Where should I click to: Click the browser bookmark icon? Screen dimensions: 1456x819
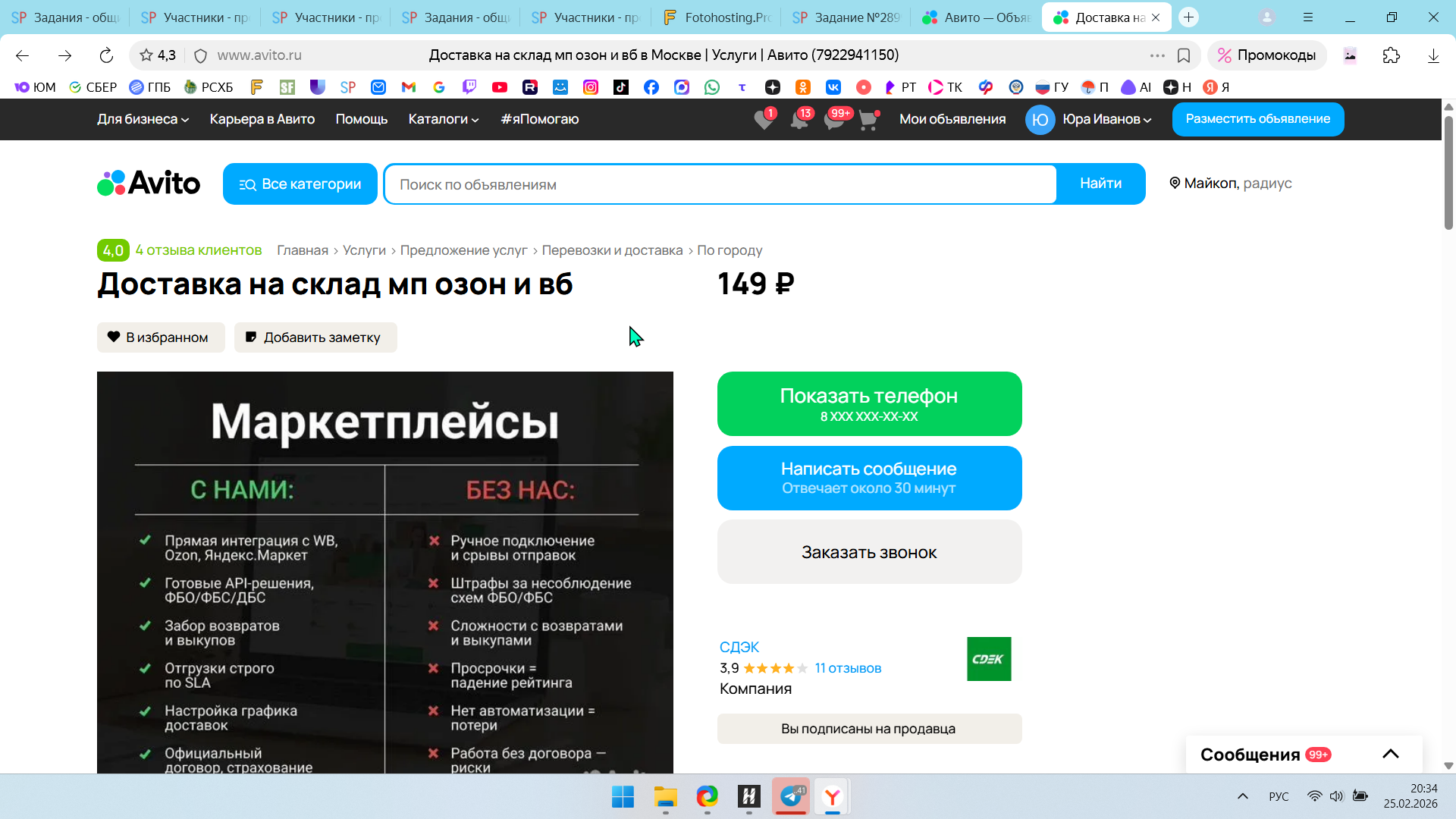pos(1184,55)
